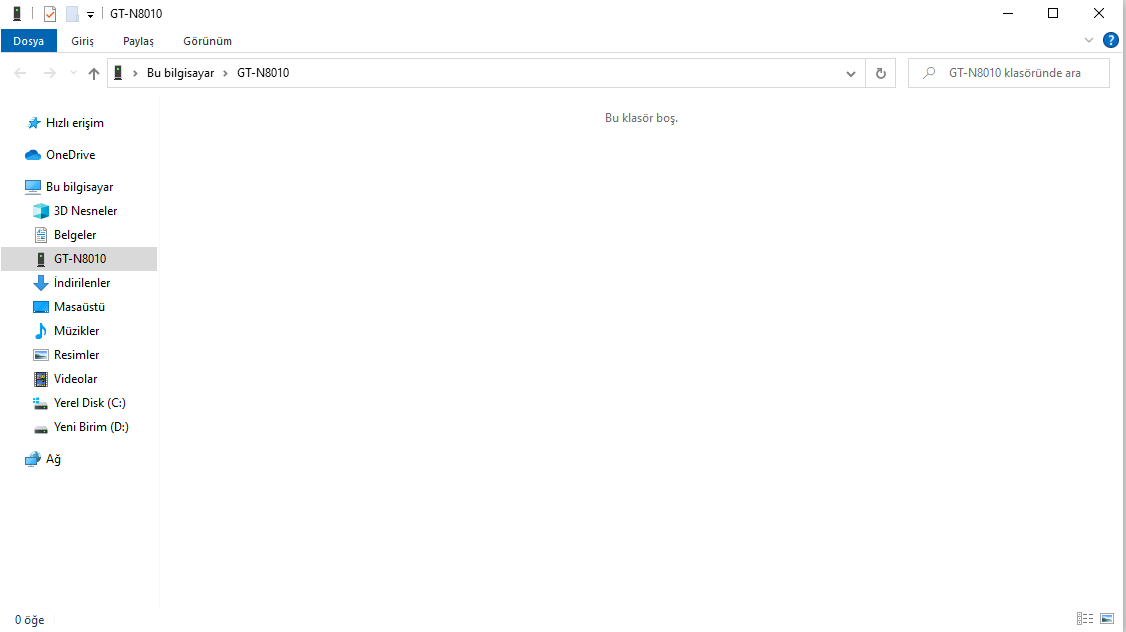Select GT-N8010 in the address breadcrumb
This screenshot has height=632, width=1126.
263,73
